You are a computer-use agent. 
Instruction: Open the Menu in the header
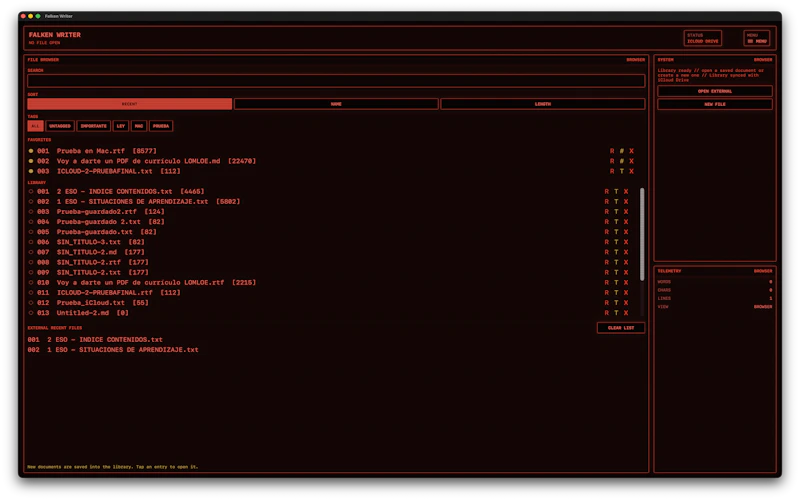click(x=757, y=38)
